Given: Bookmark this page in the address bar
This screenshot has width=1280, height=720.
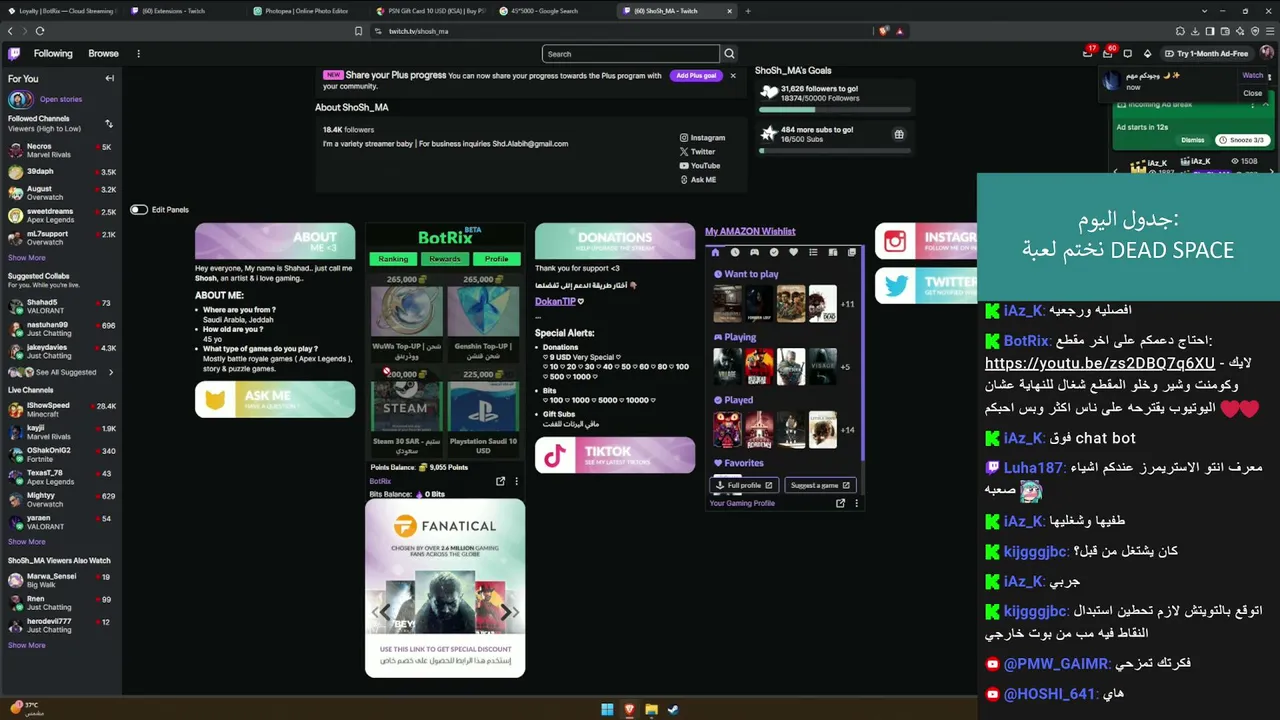Looking at the screenshot, I should pyautogui.click(x=358, y=31).
